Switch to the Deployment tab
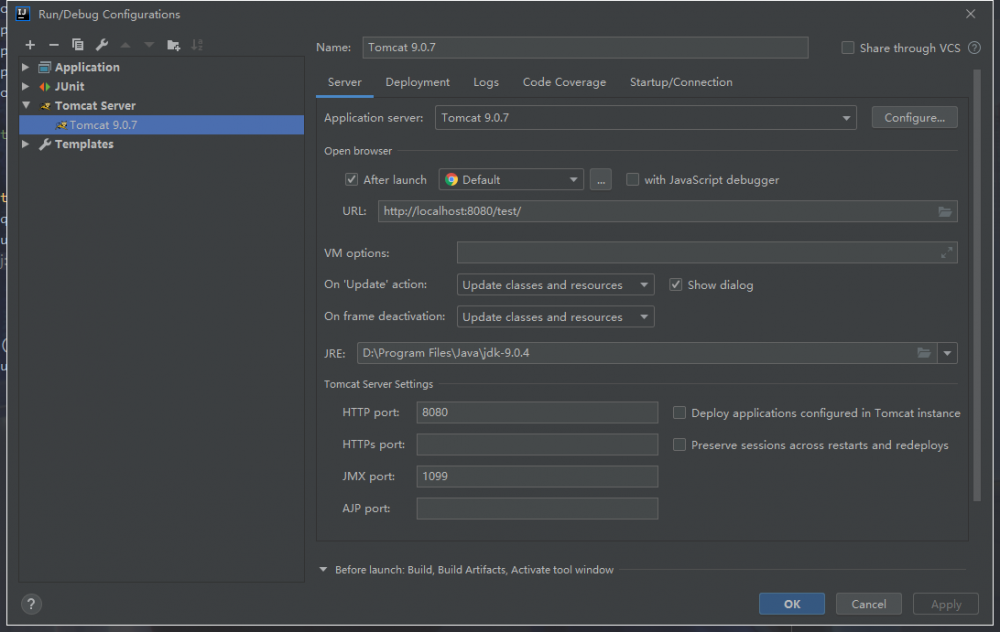The width and height of the screenshot is (1000, 632). (417, 82)
